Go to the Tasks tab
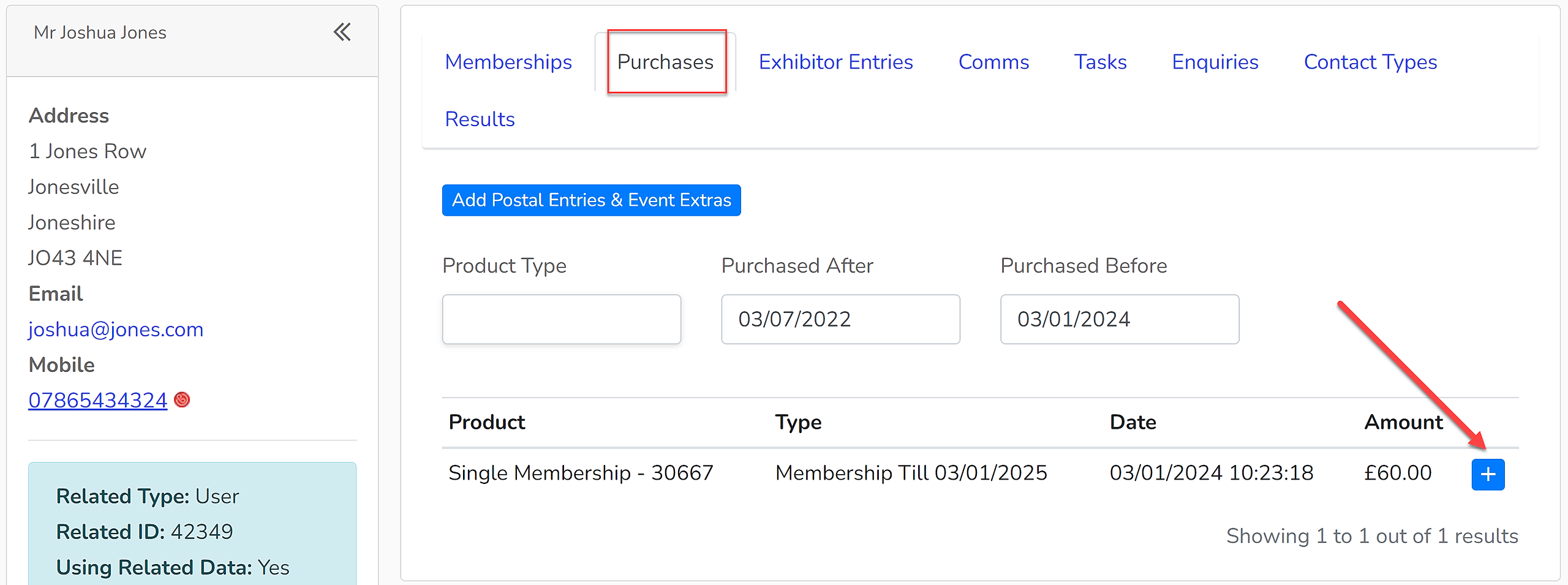 click(x=1100, y=62)
